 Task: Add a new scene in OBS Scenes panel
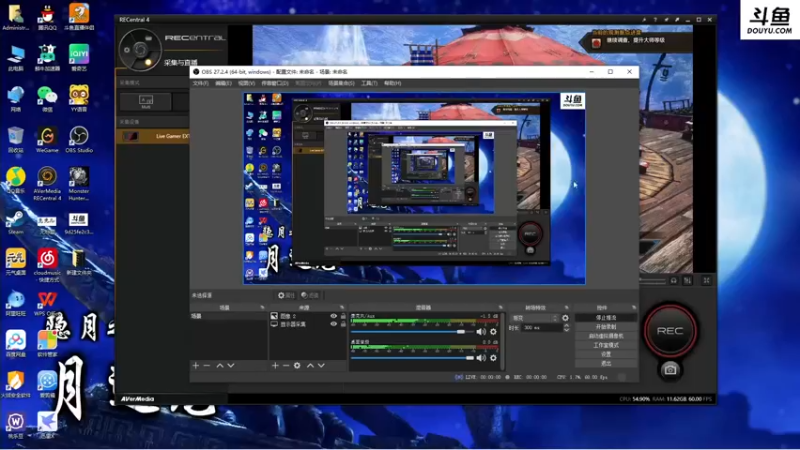click(195, 365)
